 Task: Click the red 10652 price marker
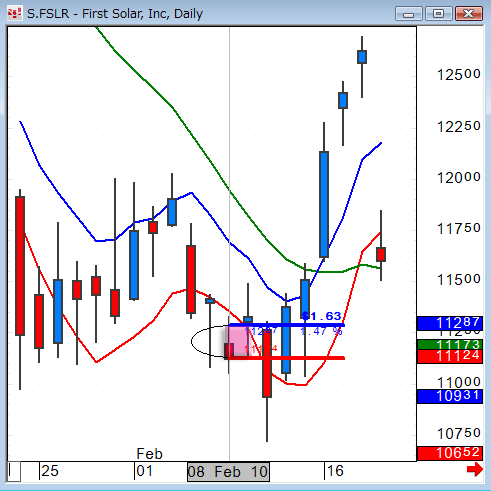450,453
